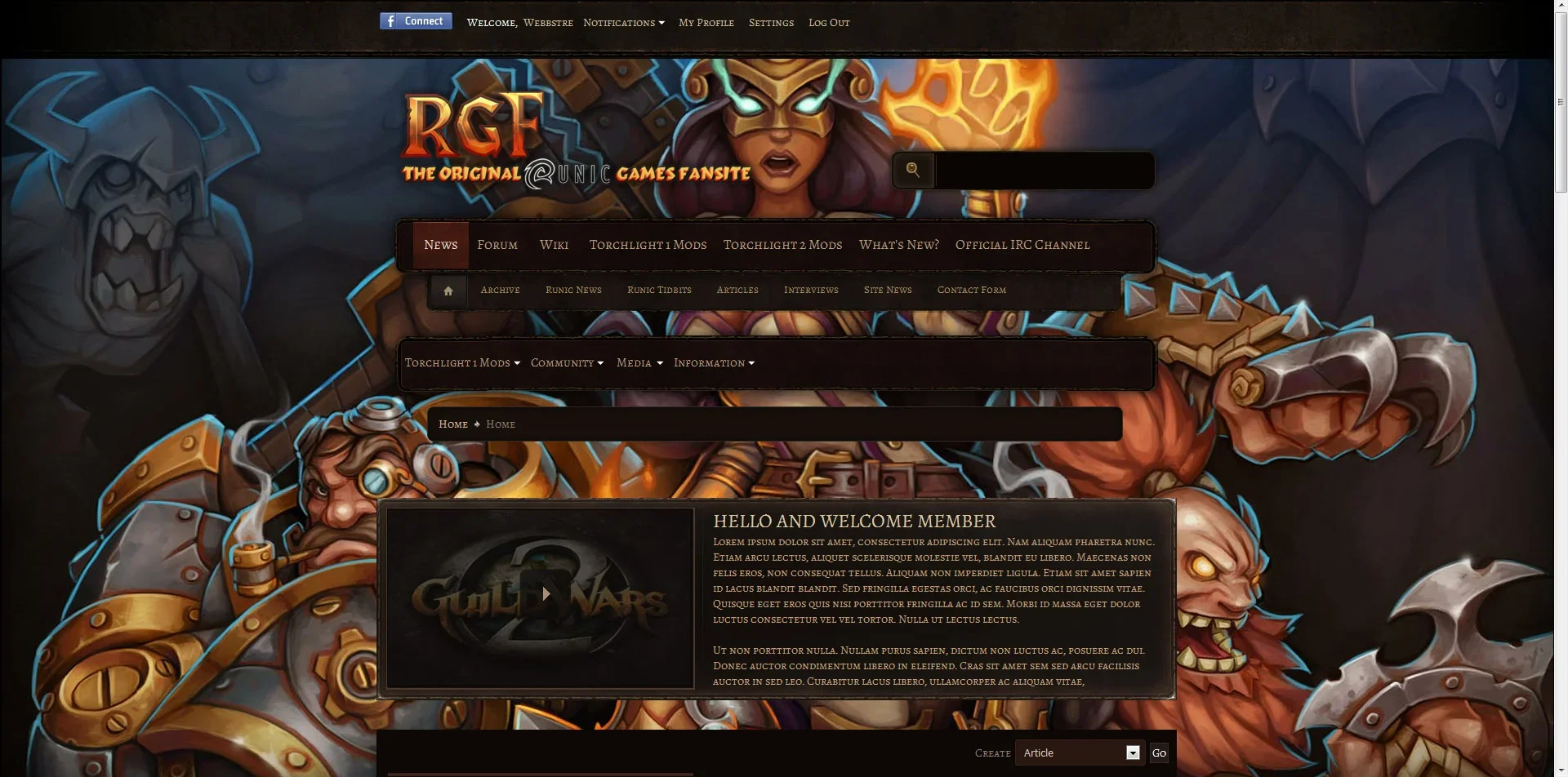Open Runic News submenu link
1568x777 pixels.
[x=573, y=290]
